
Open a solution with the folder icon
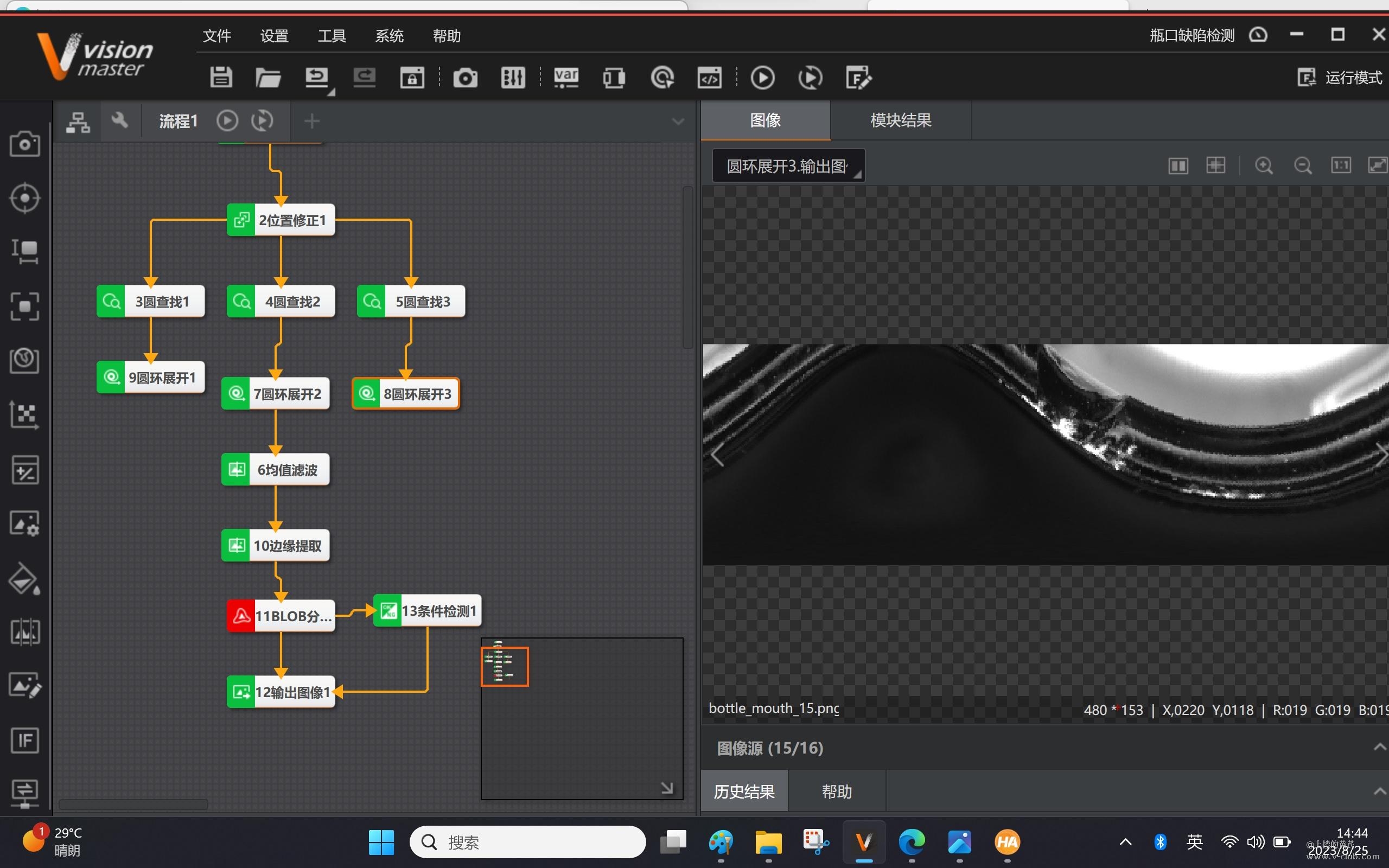pos(268,77)
